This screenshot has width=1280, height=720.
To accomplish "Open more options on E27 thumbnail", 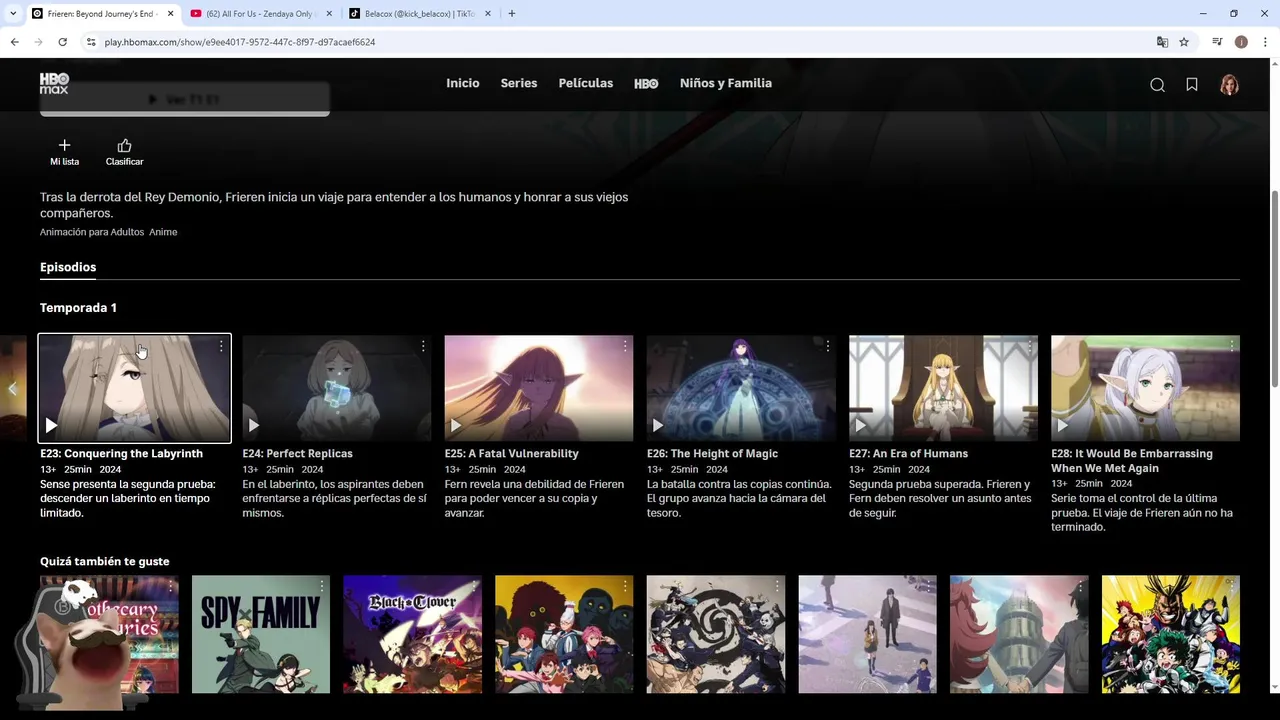I will pyautogui.click(x=1029, y=346).
